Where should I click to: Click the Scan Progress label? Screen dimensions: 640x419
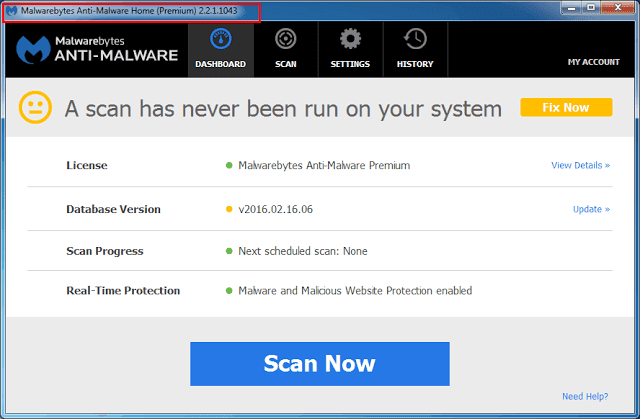coord(105,251)
